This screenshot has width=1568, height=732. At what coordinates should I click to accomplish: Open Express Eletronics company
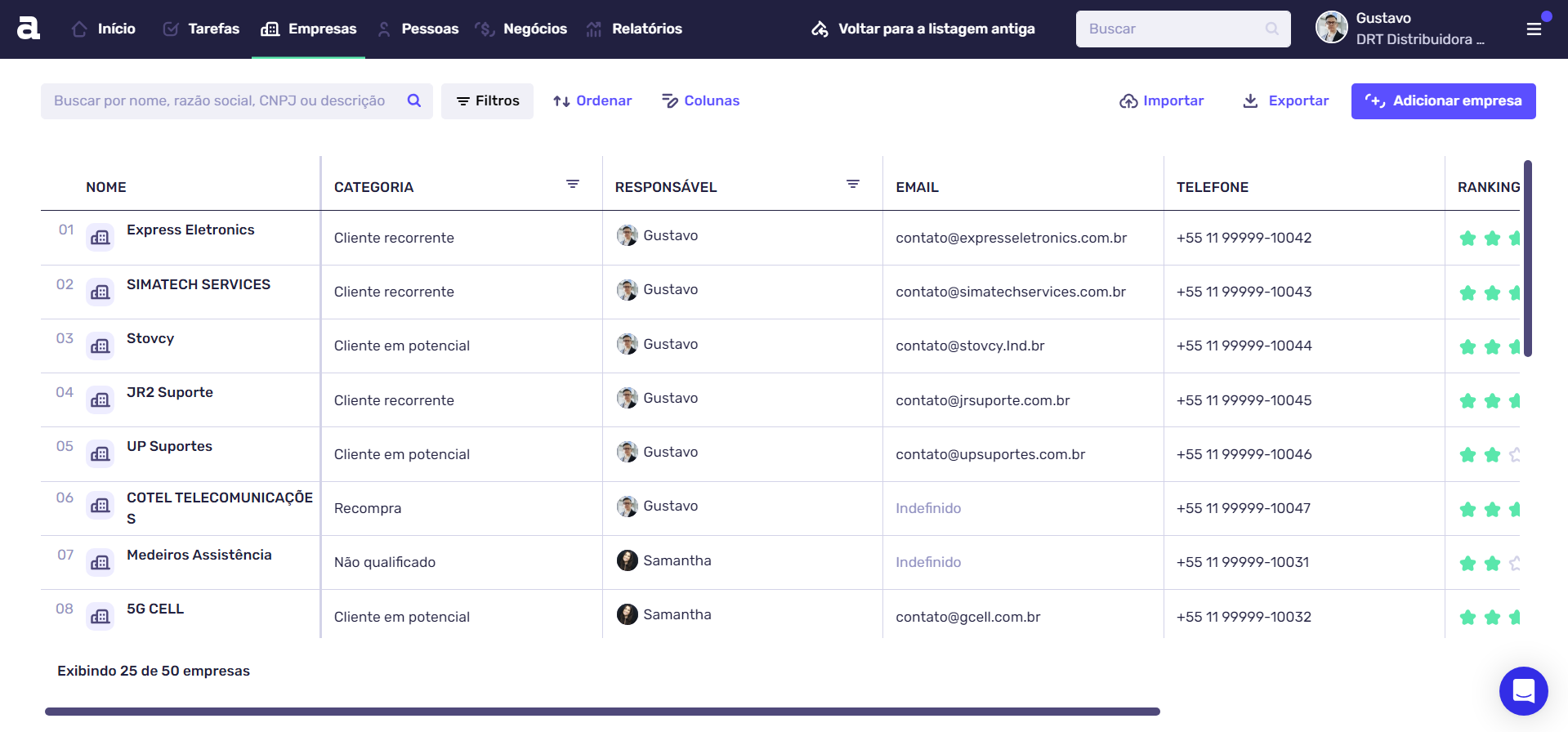coord(190,230)
